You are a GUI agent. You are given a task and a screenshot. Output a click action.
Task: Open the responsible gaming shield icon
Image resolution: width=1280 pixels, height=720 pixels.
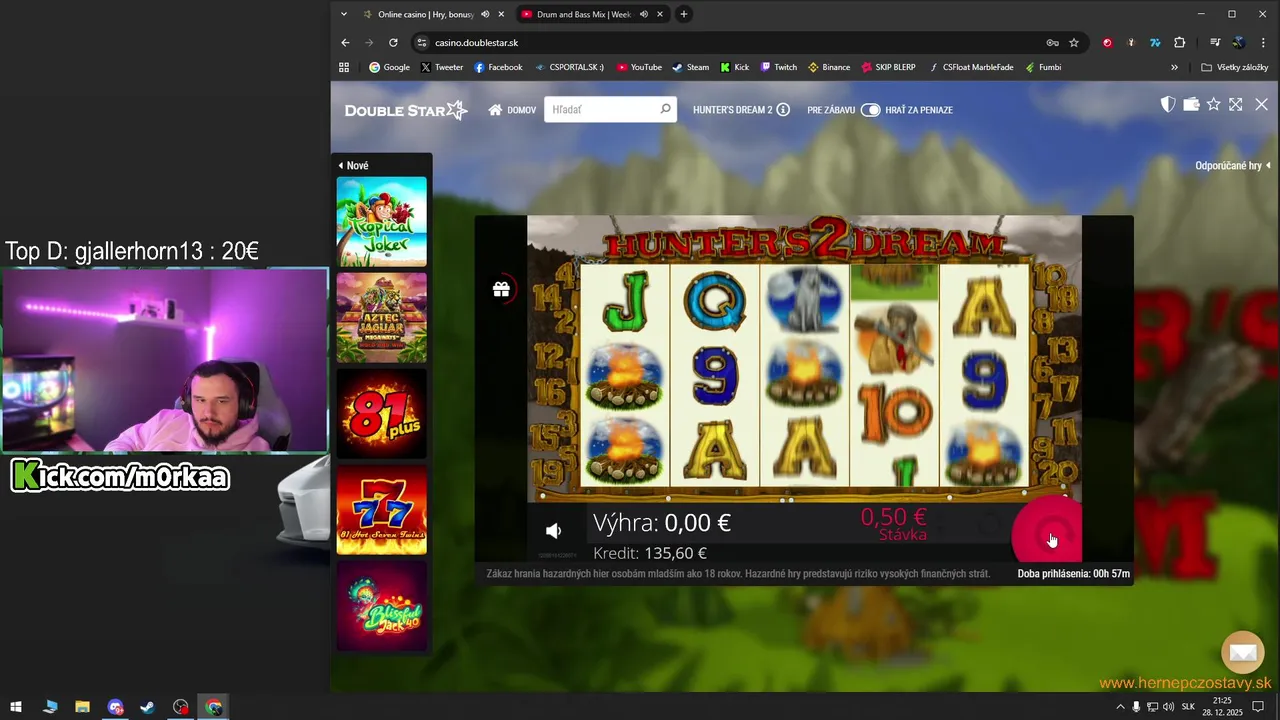pyautogui.click(x=1167, y=104)
